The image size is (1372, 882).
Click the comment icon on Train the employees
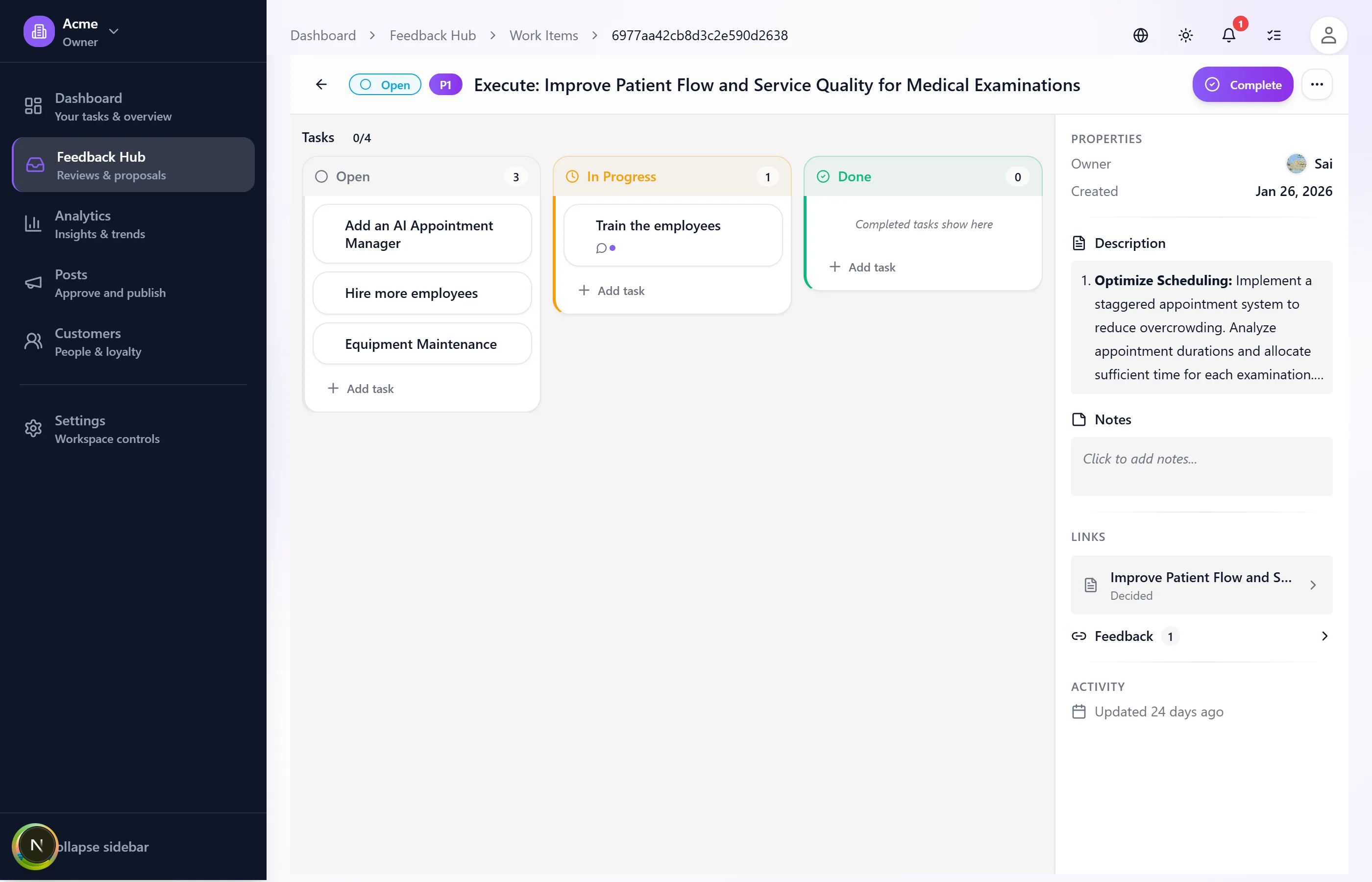click(601, 248)
